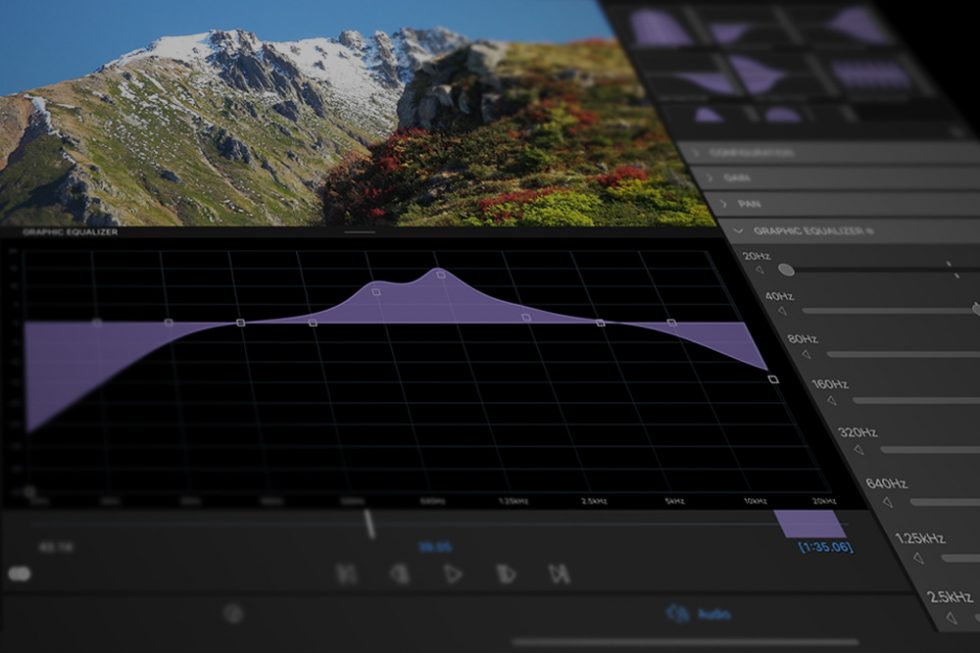The image size is (980, 653).
Task: Select the step-forward-one-frame transport icon
Action: [504, 572]
